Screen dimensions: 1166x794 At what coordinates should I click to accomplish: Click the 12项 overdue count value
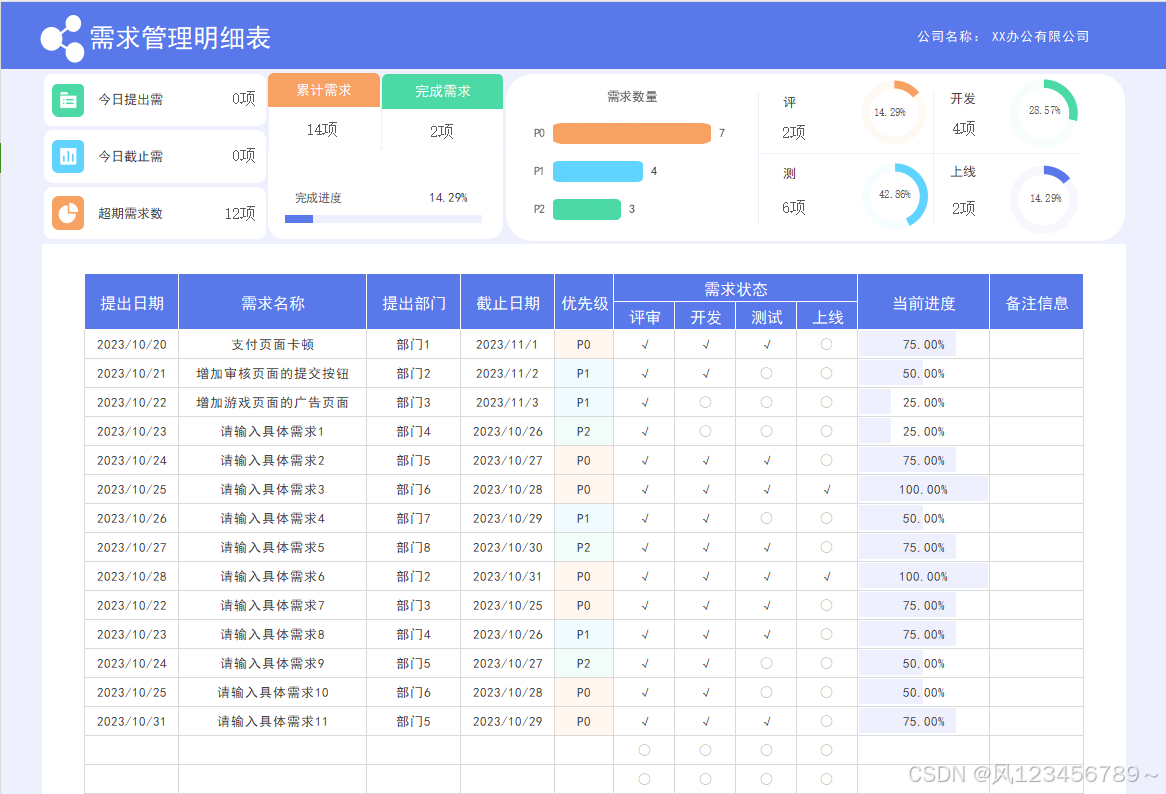point(240,213)
